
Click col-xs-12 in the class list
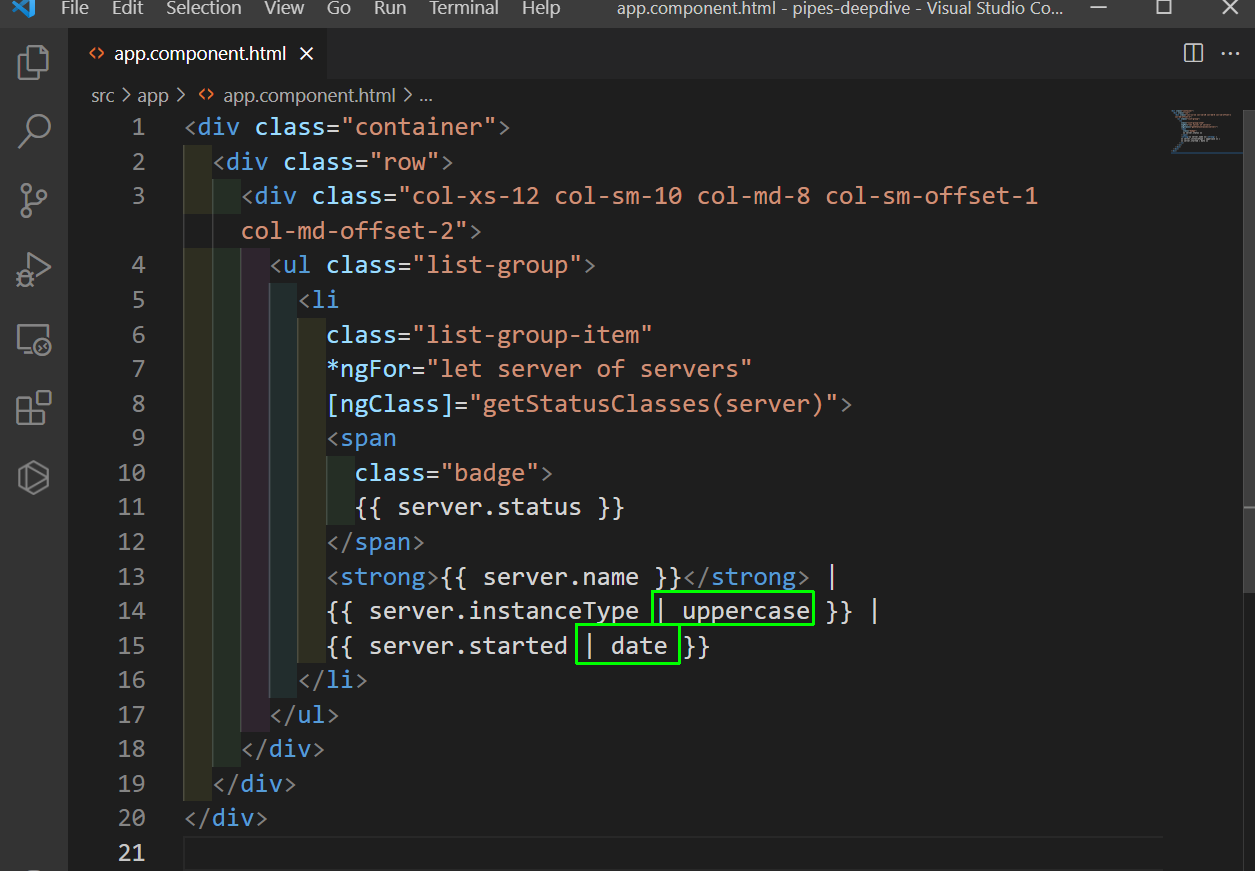tap(476, 196)
